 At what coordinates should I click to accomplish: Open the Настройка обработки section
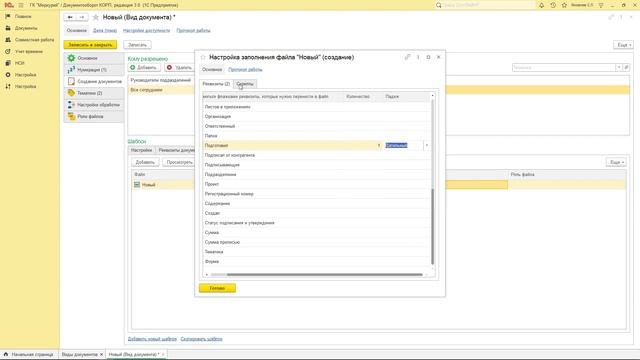point(94,105)
